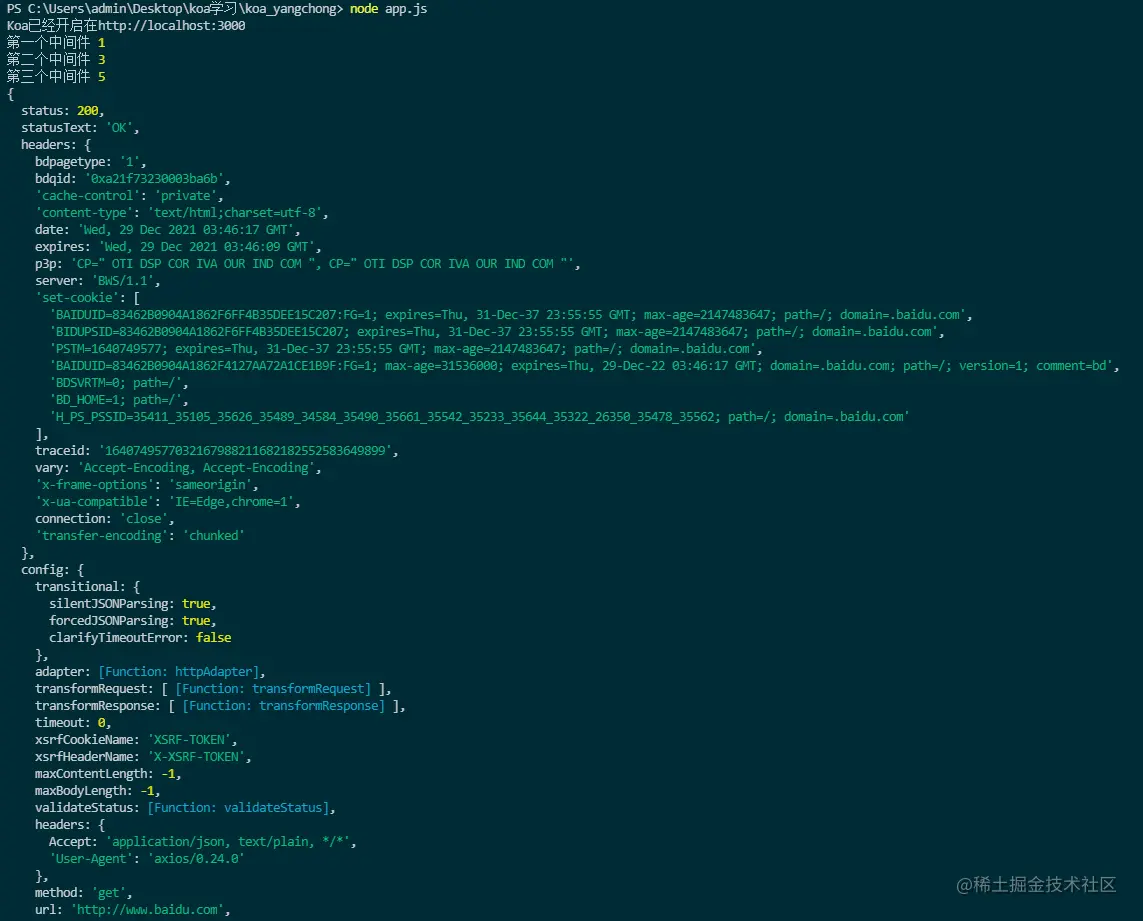Click xsrfHeaderName 'X-XSRF-TOKEN' line
The width and height of the screenshot is (1143, 921).
coord(143,757)
